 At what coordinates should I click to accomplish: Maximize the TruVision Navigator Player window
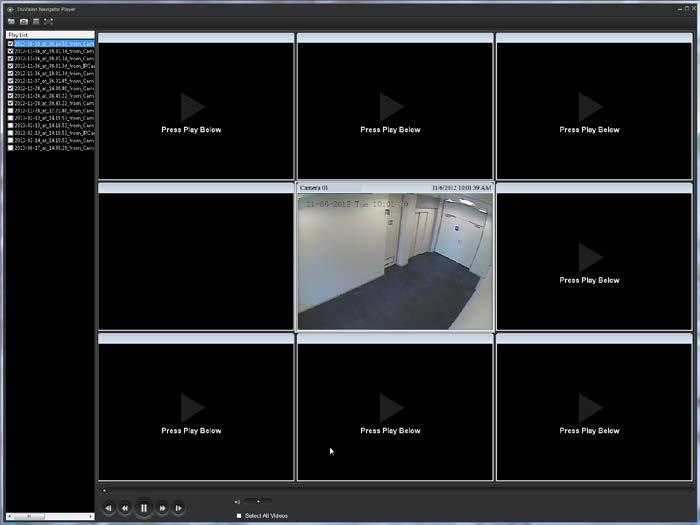click(687, 8)
